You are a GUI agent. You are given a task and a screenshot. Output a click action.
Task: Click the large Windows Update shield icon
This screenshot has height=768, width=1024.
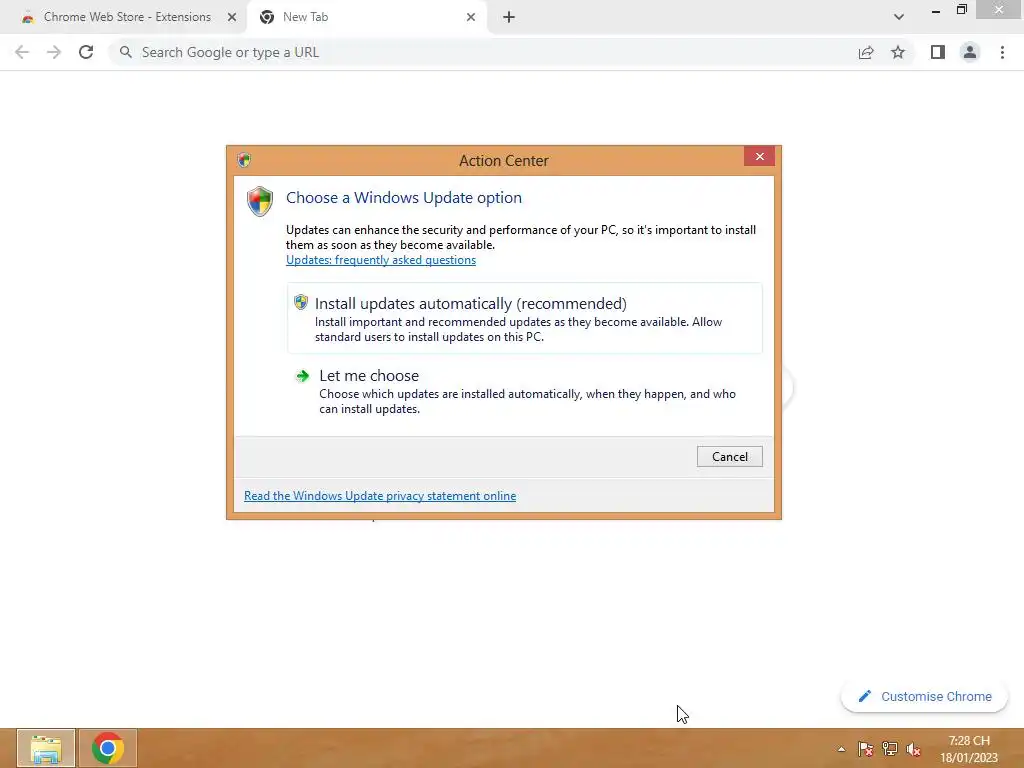pyautogui.click(x=260, y=201)
